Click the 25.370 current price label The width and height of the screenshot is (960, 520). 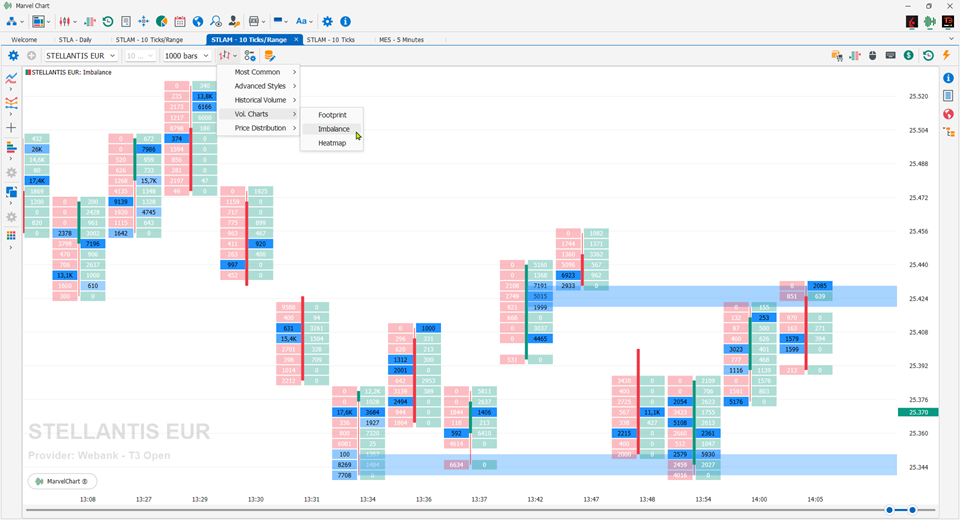click(x=918, y=412)
